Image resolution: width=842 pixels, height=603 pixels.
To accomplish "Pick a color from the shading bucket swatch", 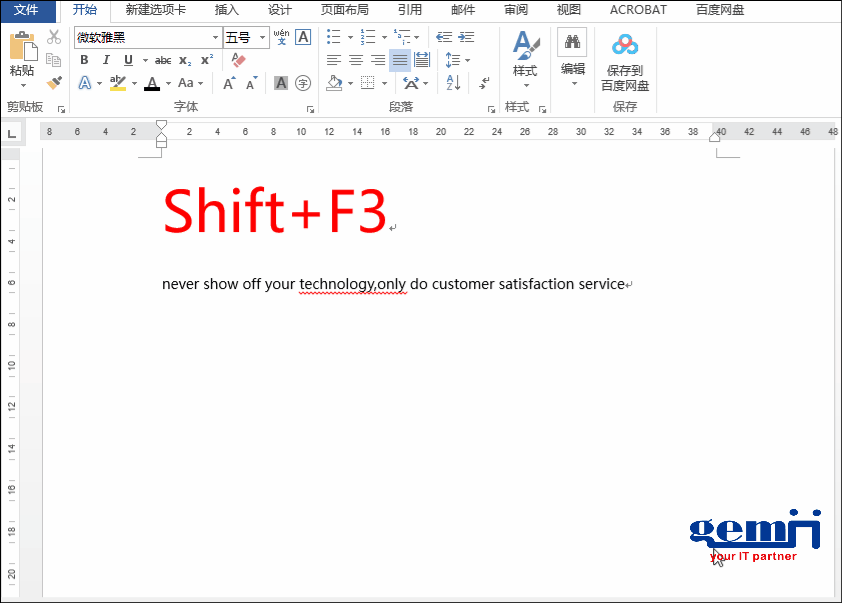I will (334, 83).
